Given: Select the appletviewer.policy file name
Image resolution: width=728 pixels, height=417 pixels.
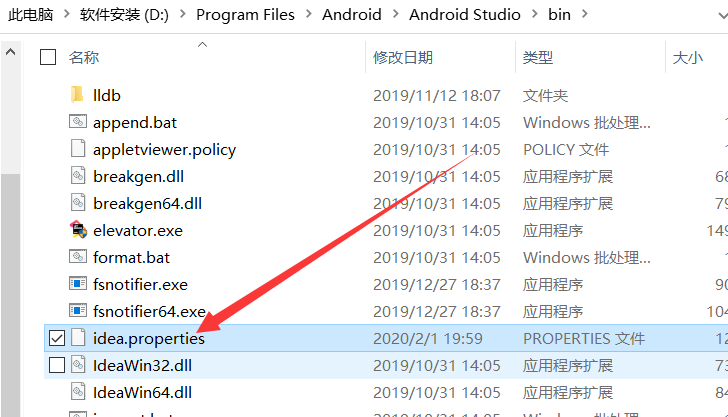Looking at the screenshot, I should [x=164, y=150].
